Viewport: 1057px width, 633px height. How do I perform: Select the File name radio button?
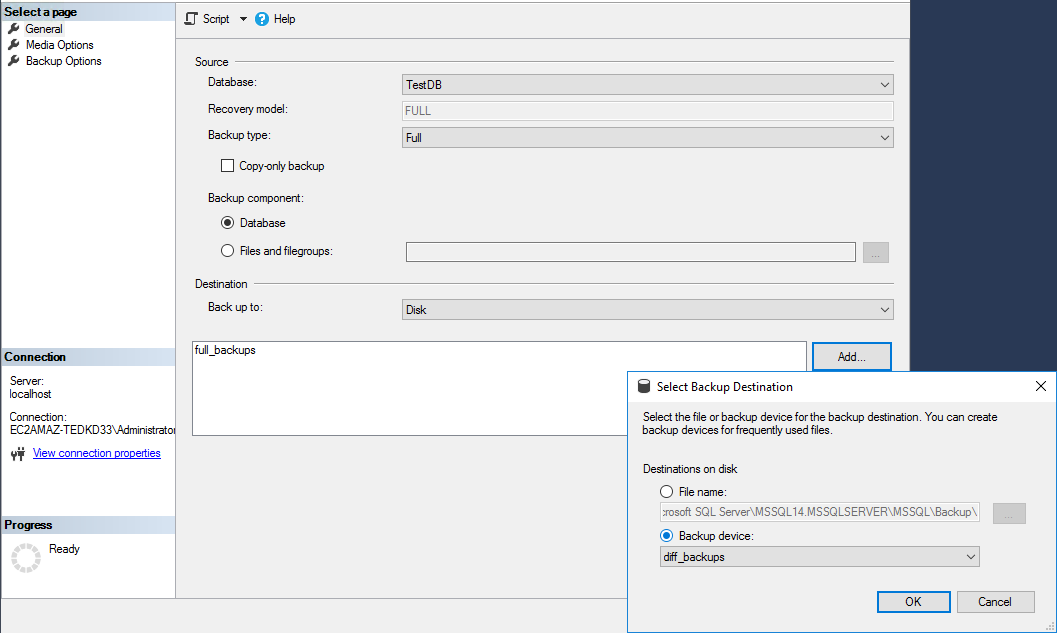[x=666, y=491]
